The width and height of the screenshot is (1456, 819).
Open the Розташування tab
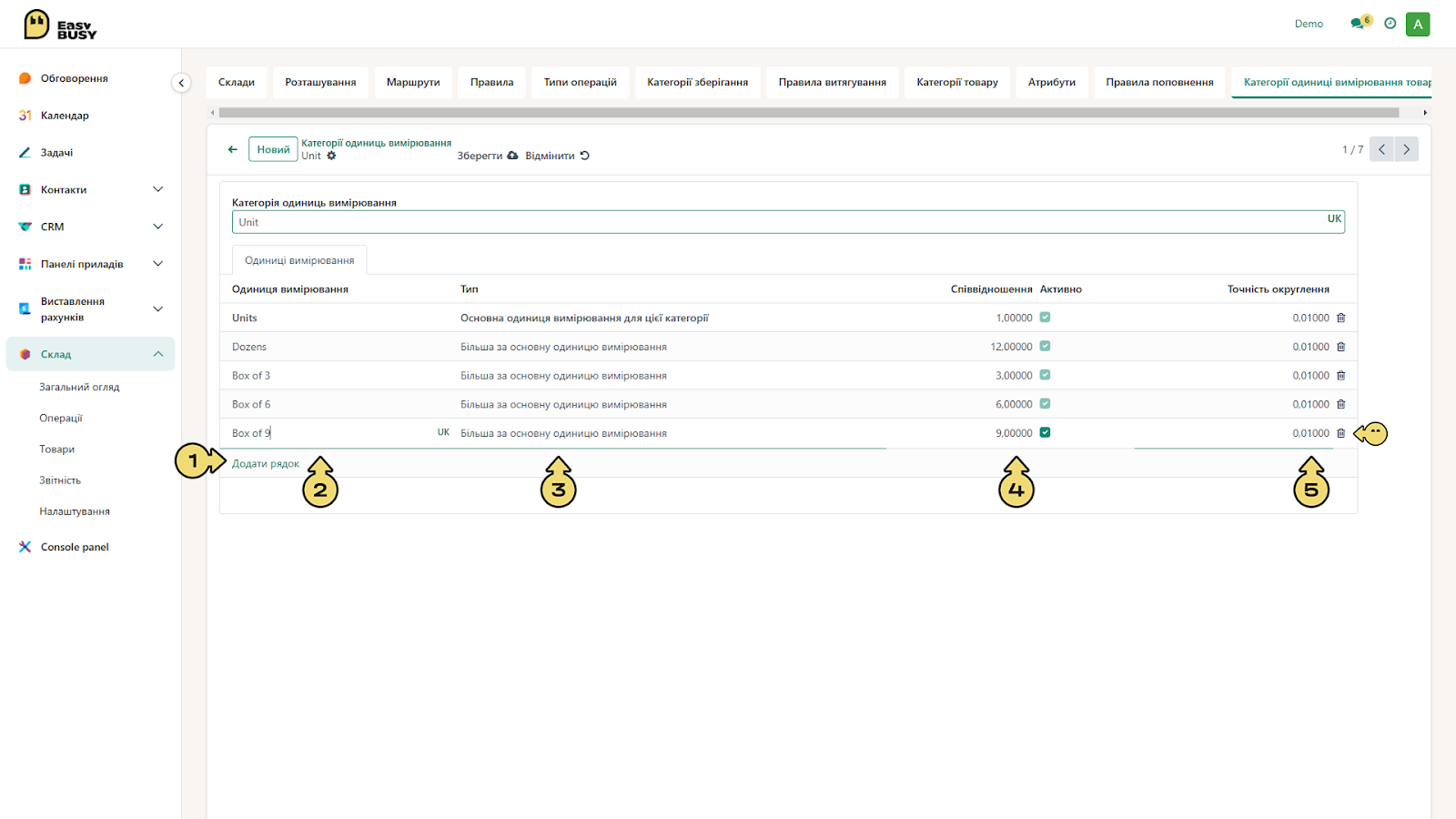tap(320, 82)
